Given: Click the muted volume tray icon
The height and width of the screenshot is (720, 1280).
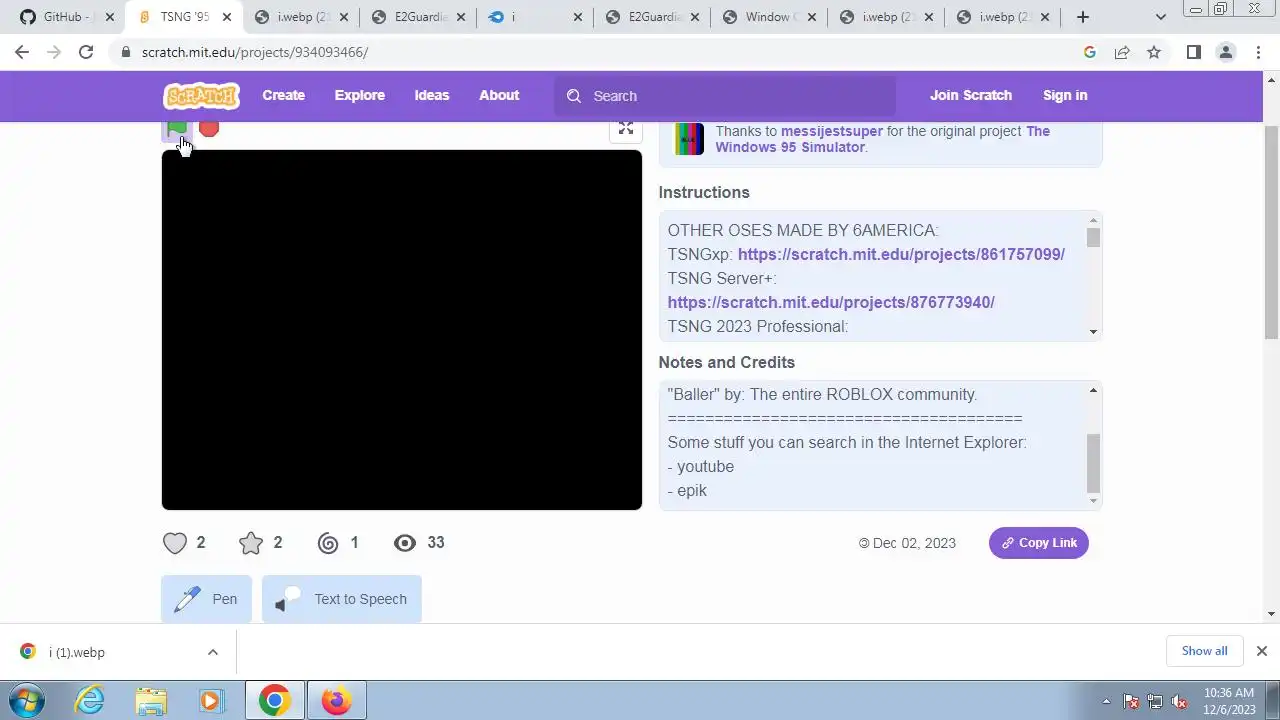Looking at the screenshot, I should point(1179,702).
